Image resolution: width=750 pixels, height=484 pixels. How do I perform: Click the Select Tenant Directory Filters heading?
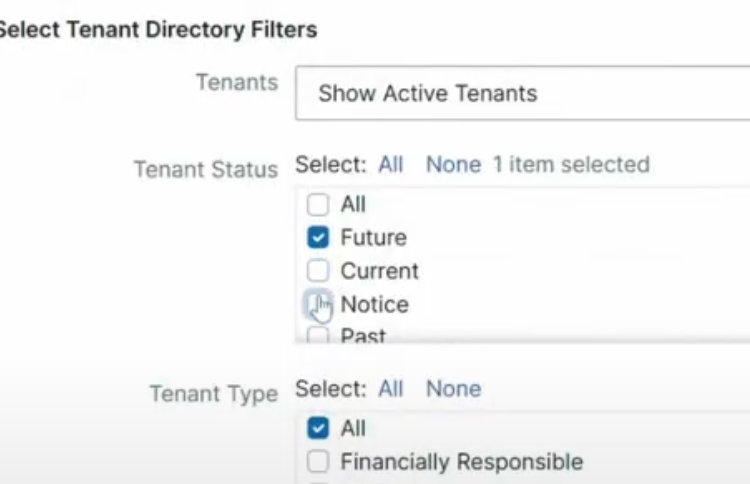coord(157,29)
